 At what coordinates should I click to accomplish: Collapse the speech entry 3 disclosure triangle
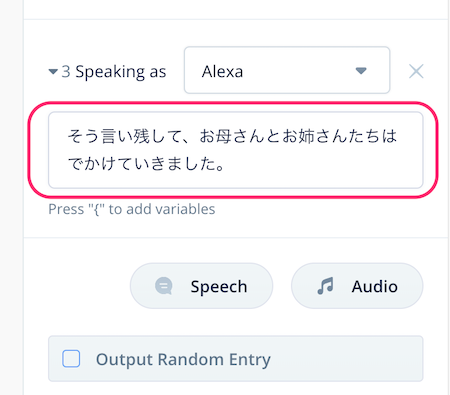[53, 71]
